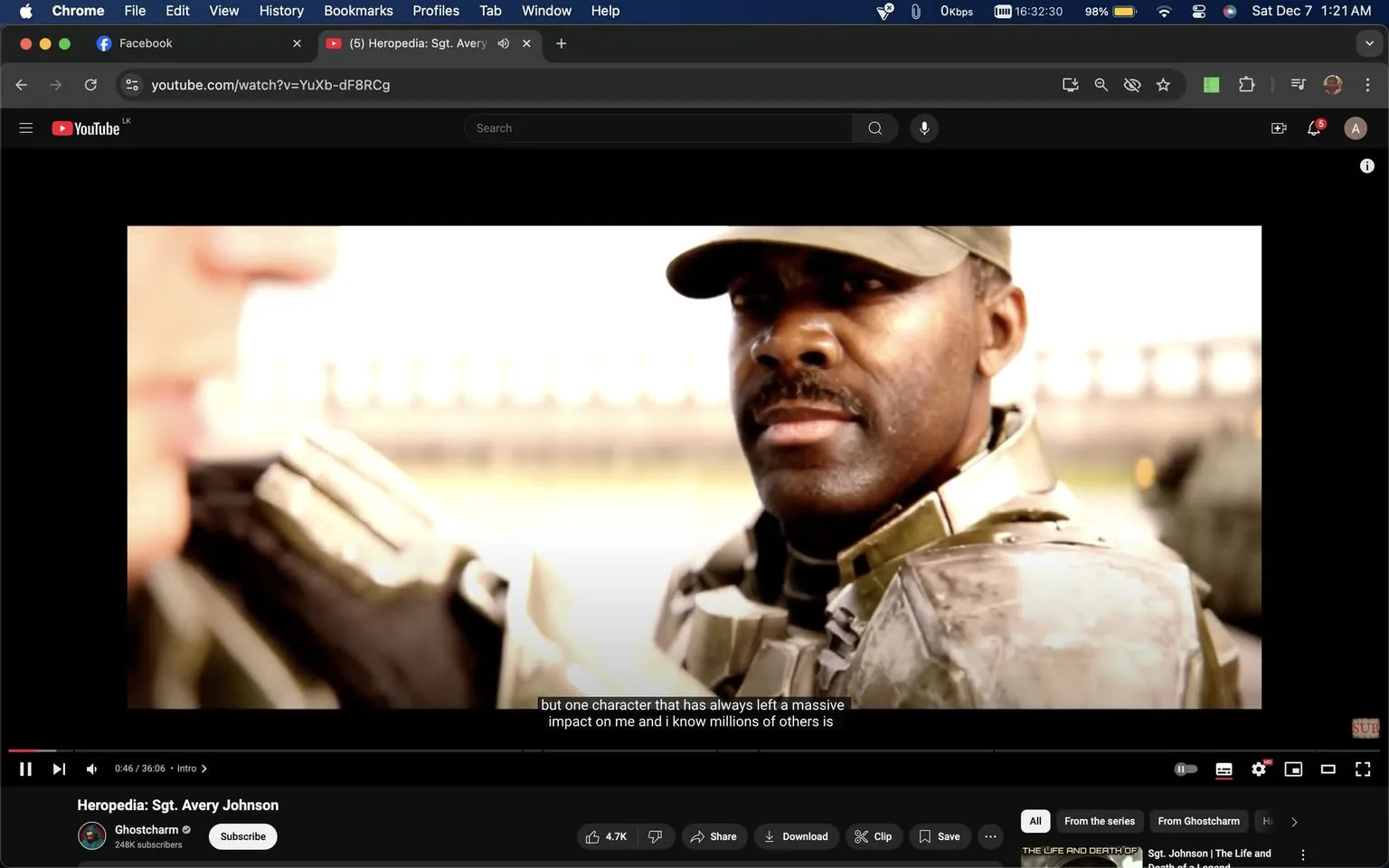Image resolution: width=1389 pixels, height=868 pixels.
Task: Subscribe to the Ghostcharm channel
Action: coord(241,836)
